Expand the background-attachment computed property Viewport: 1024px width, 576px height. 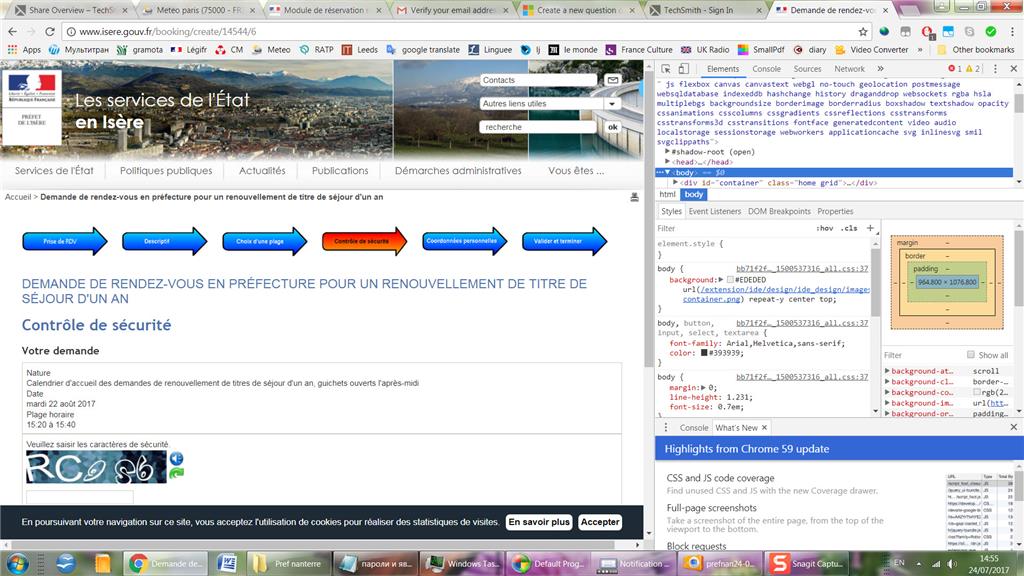click(887, 371)
